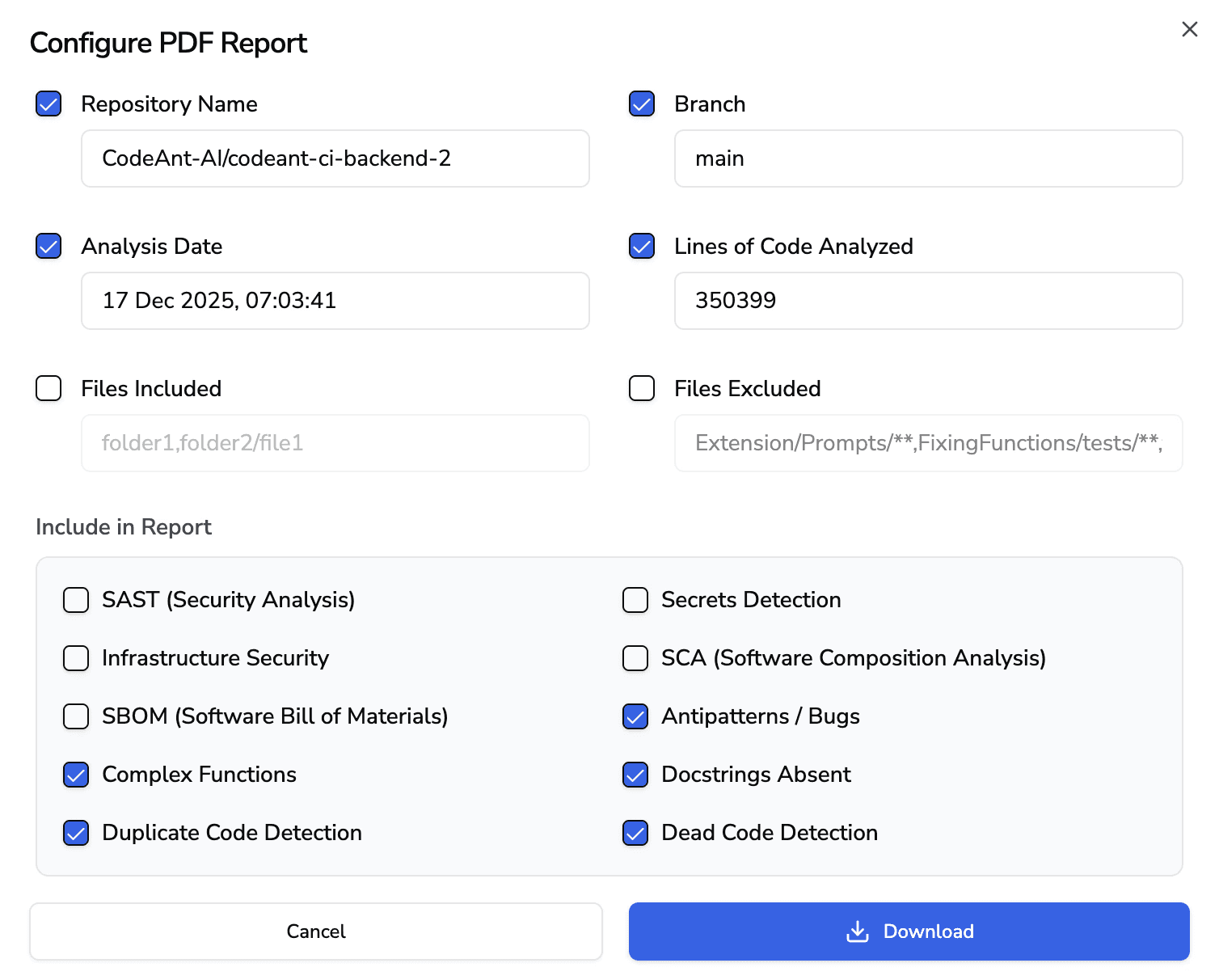Image resolution: width=1219 pixels, height=980 pixels.
Task: Check the Files Excluded checkbox
Action: click(x=641, y=389)
